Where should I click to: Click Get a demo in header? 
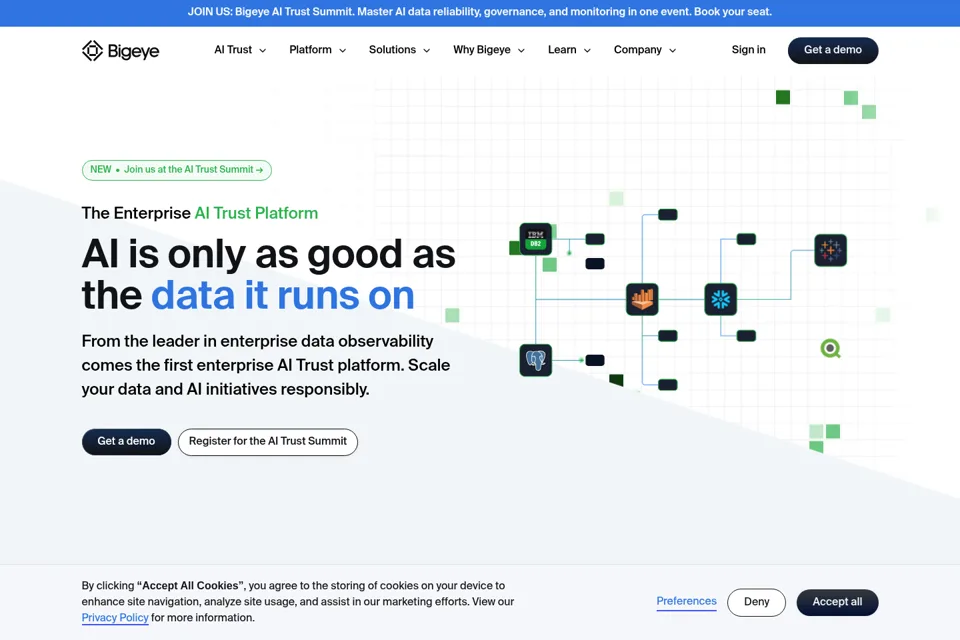click(833, 50)
